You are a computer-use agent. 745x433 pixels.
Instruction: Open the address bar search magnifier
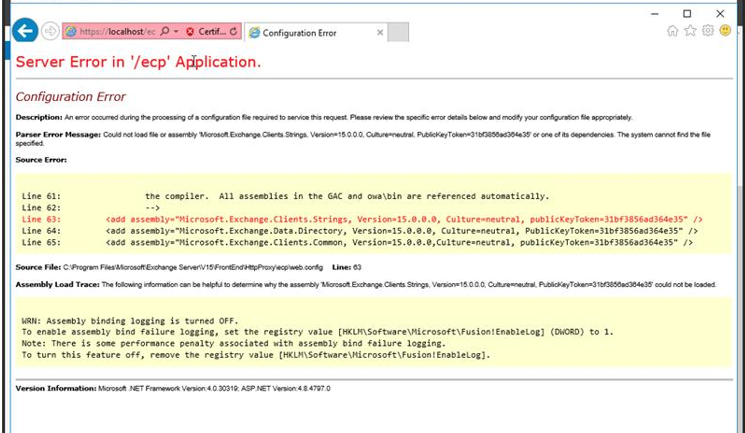click(x=165, y=31)
